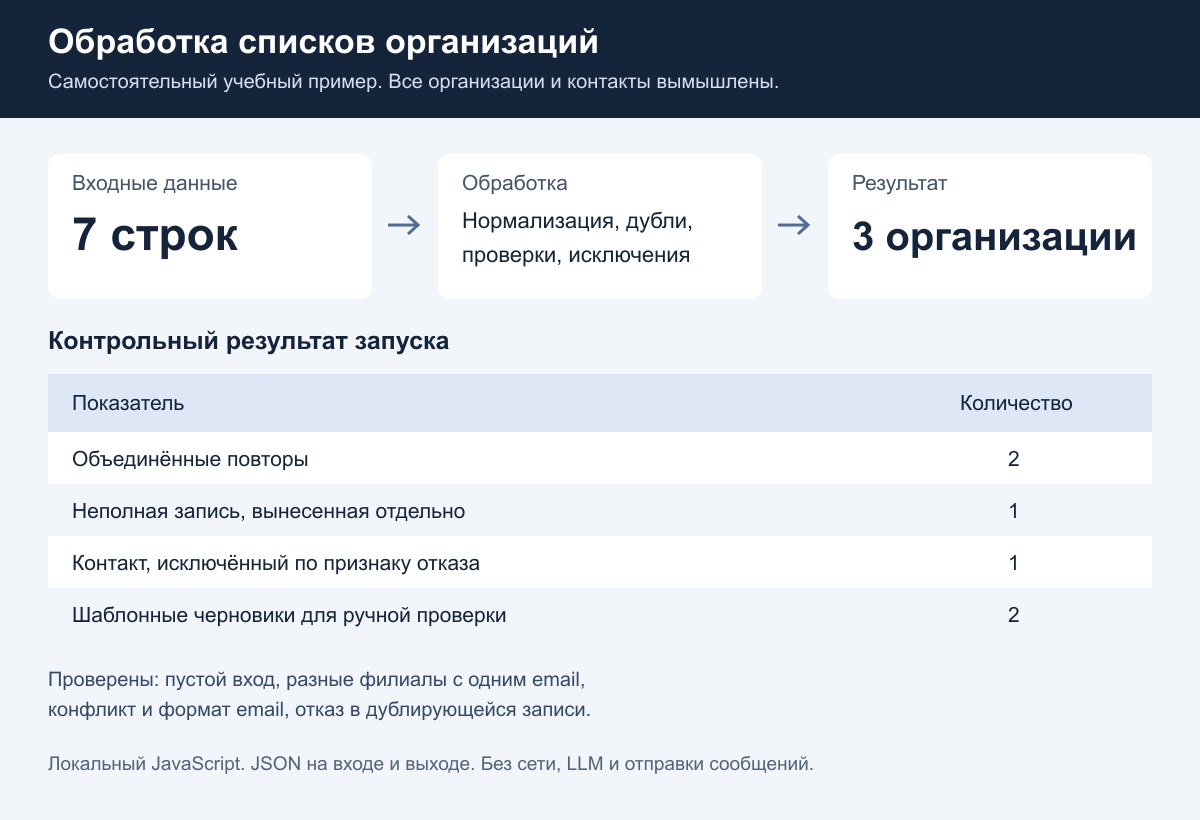The width and height of the screenshot is (1200, 820).
Task: Click the "Количество" column header
Action: (1016, 403)
